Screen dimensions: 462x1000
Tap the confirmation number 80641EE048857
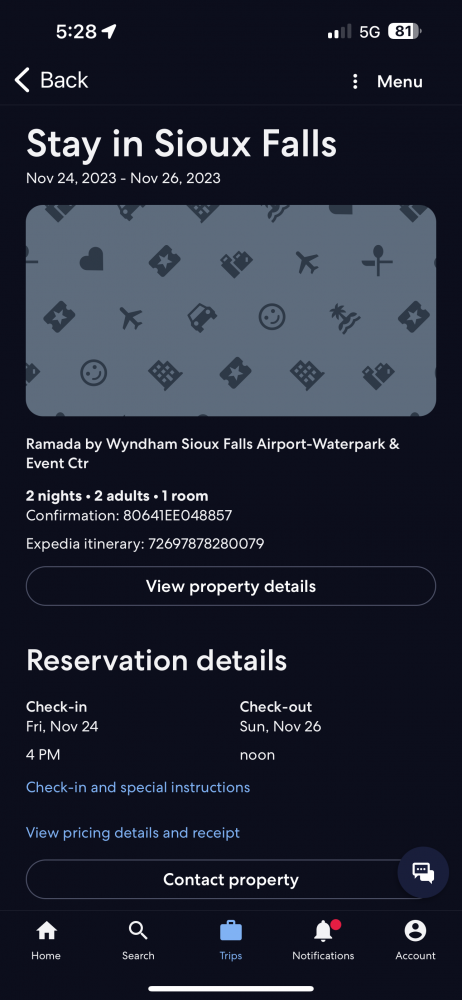(x=177, y=515)
